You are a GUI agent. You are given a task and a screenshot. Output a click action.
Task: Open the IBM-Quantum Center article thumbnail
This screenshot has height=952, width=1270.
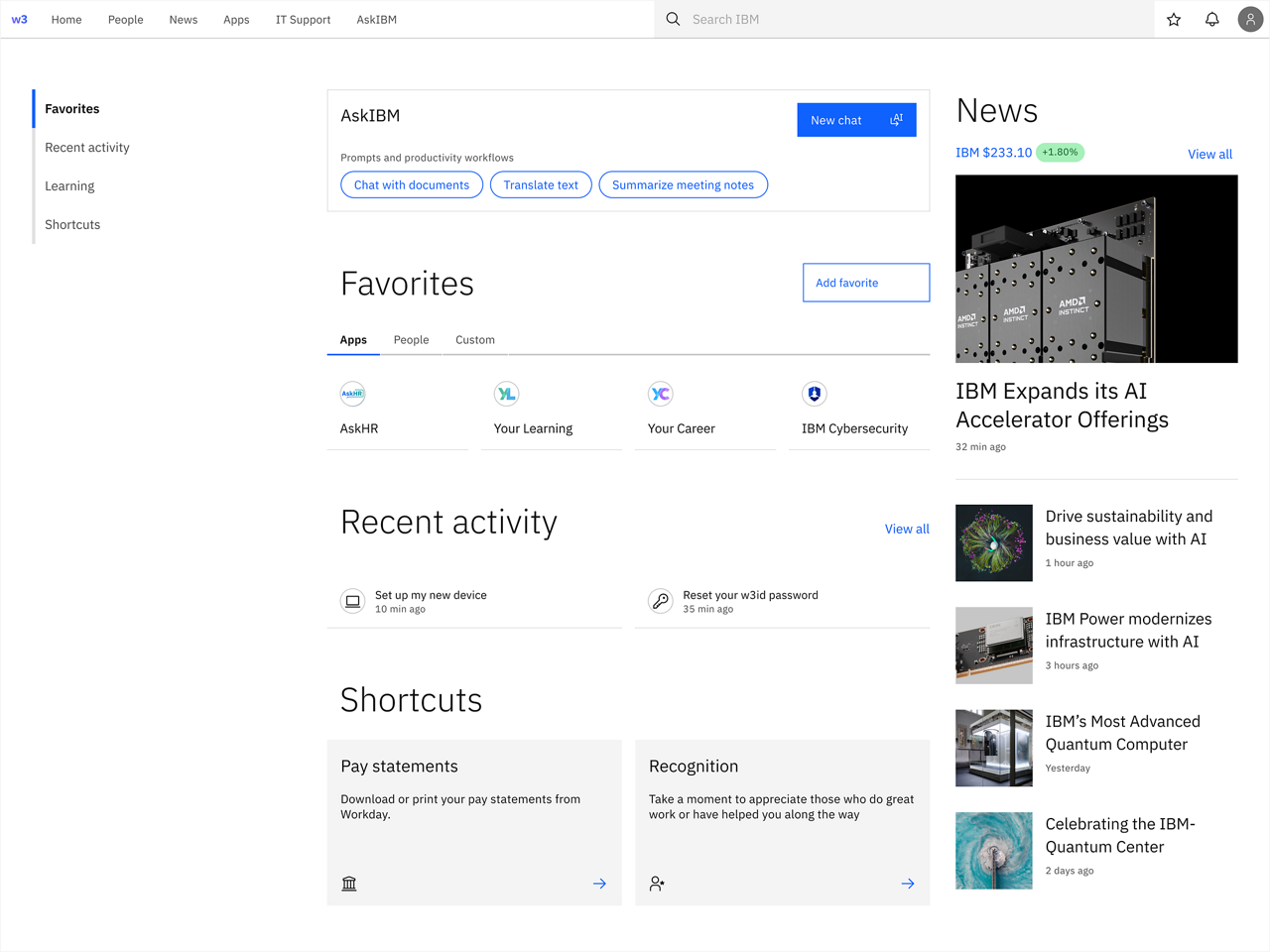point(994,851)
